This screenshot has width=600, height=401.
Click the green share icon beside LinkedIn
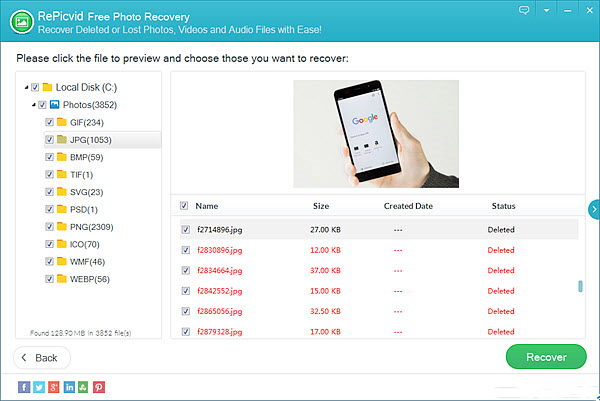83,387
